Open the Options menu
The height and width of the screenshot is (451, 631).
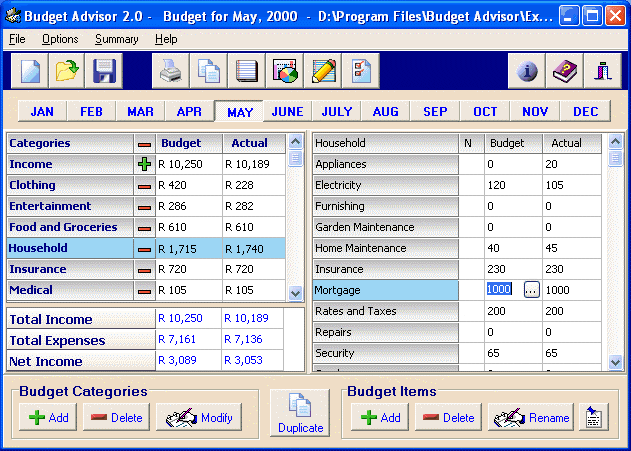tap(60, 39)
